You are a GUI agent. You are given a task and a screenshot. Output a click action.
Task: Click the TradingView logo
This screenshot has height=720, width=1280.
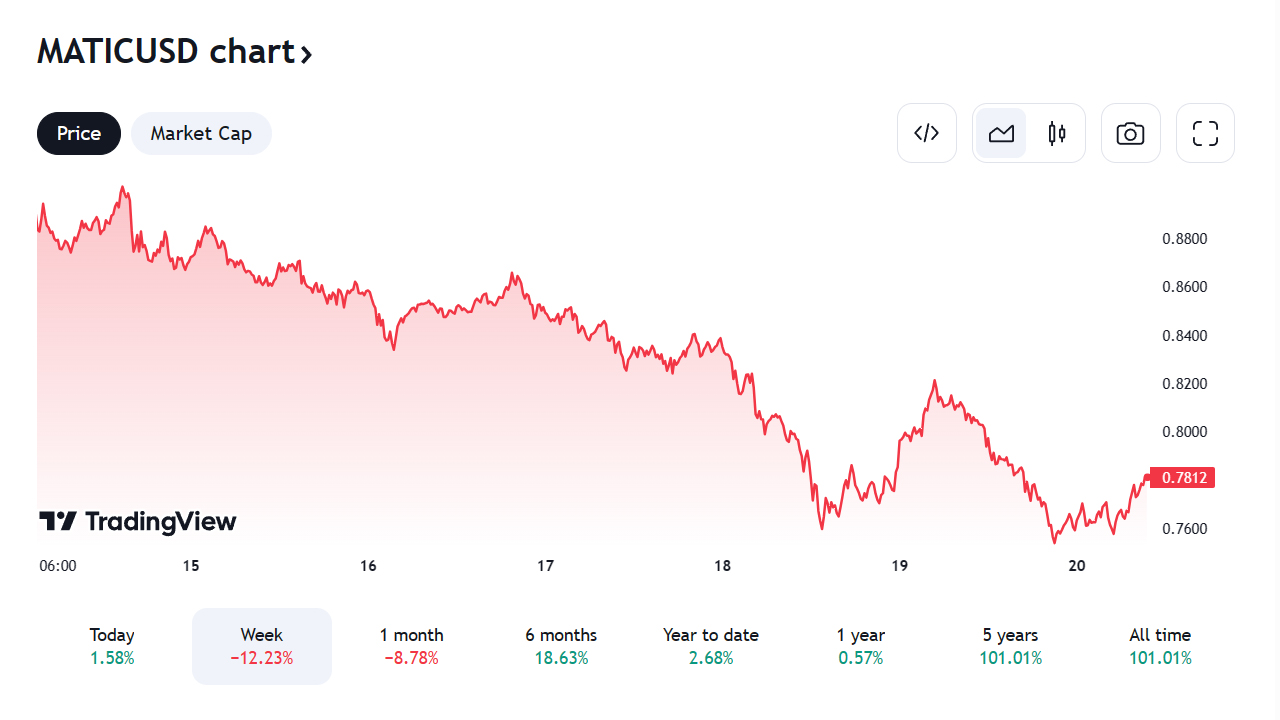[138, 521]
